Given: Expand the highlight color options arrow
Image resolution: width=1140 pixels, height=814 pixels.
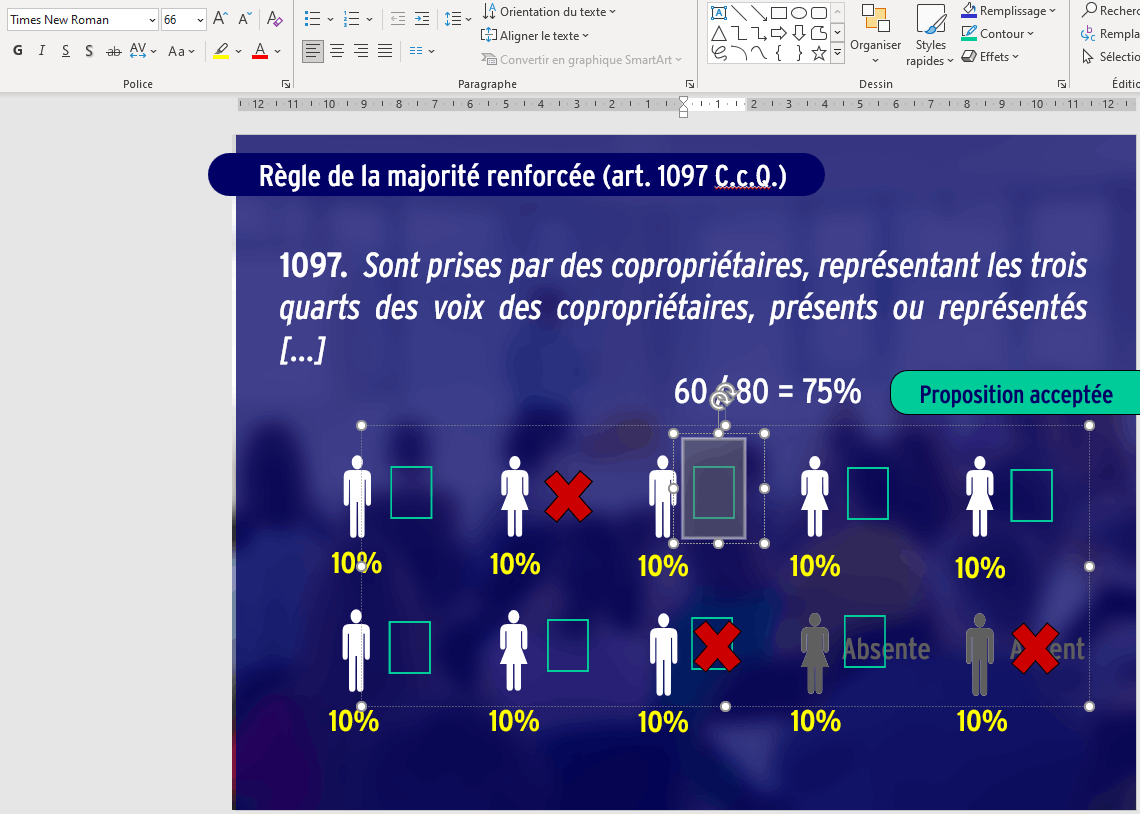Looking at the screenshot, I should [238, 52].
